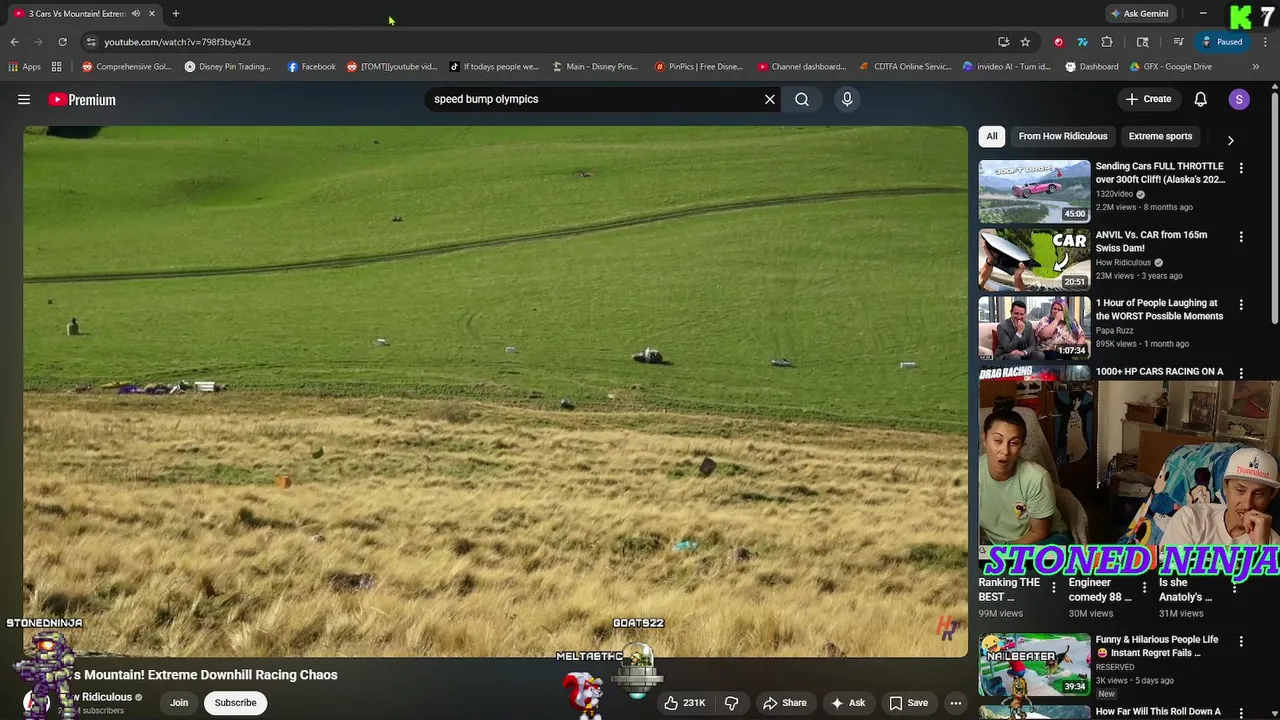
Task: Select the All filter chip
Action: 992,136
